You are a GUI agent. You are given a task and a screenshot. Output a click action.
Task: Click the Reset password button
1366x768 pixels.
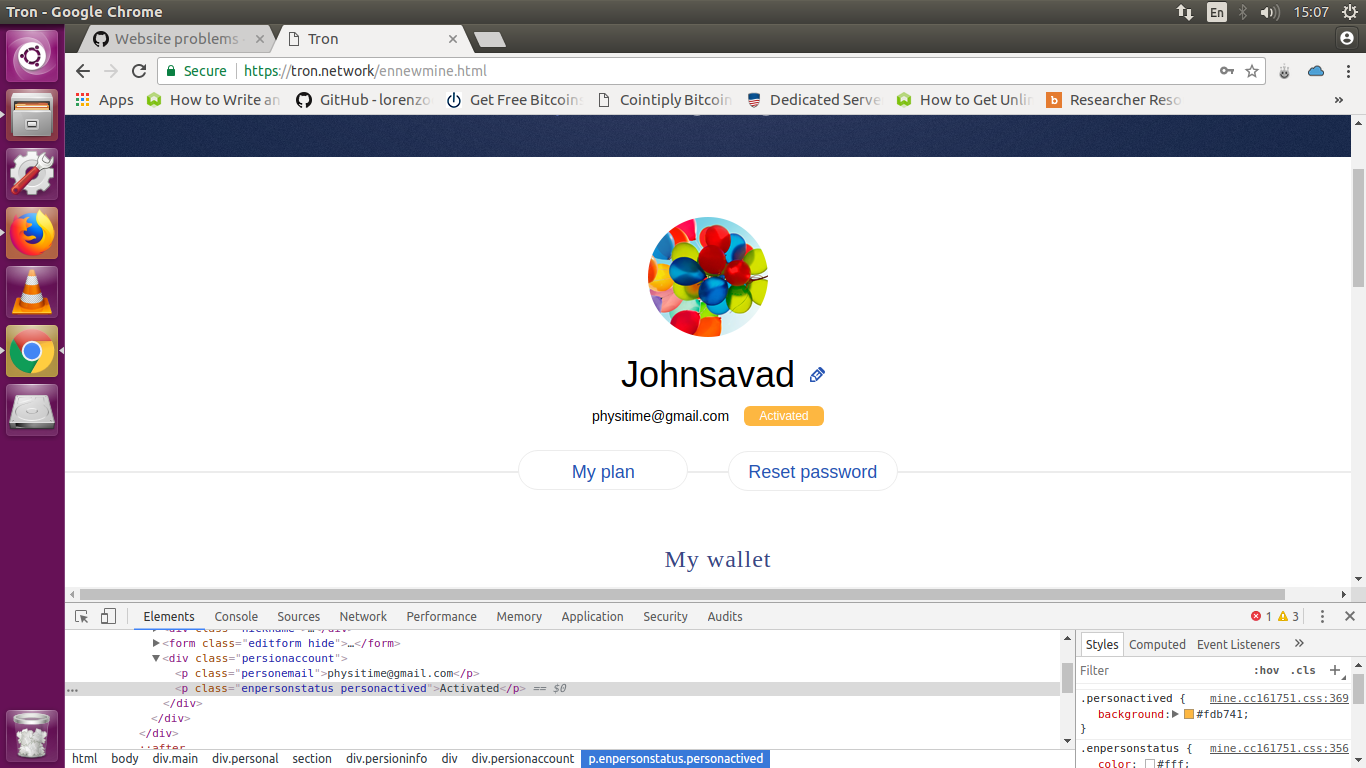pyautogui.click(x=812, y=470)
